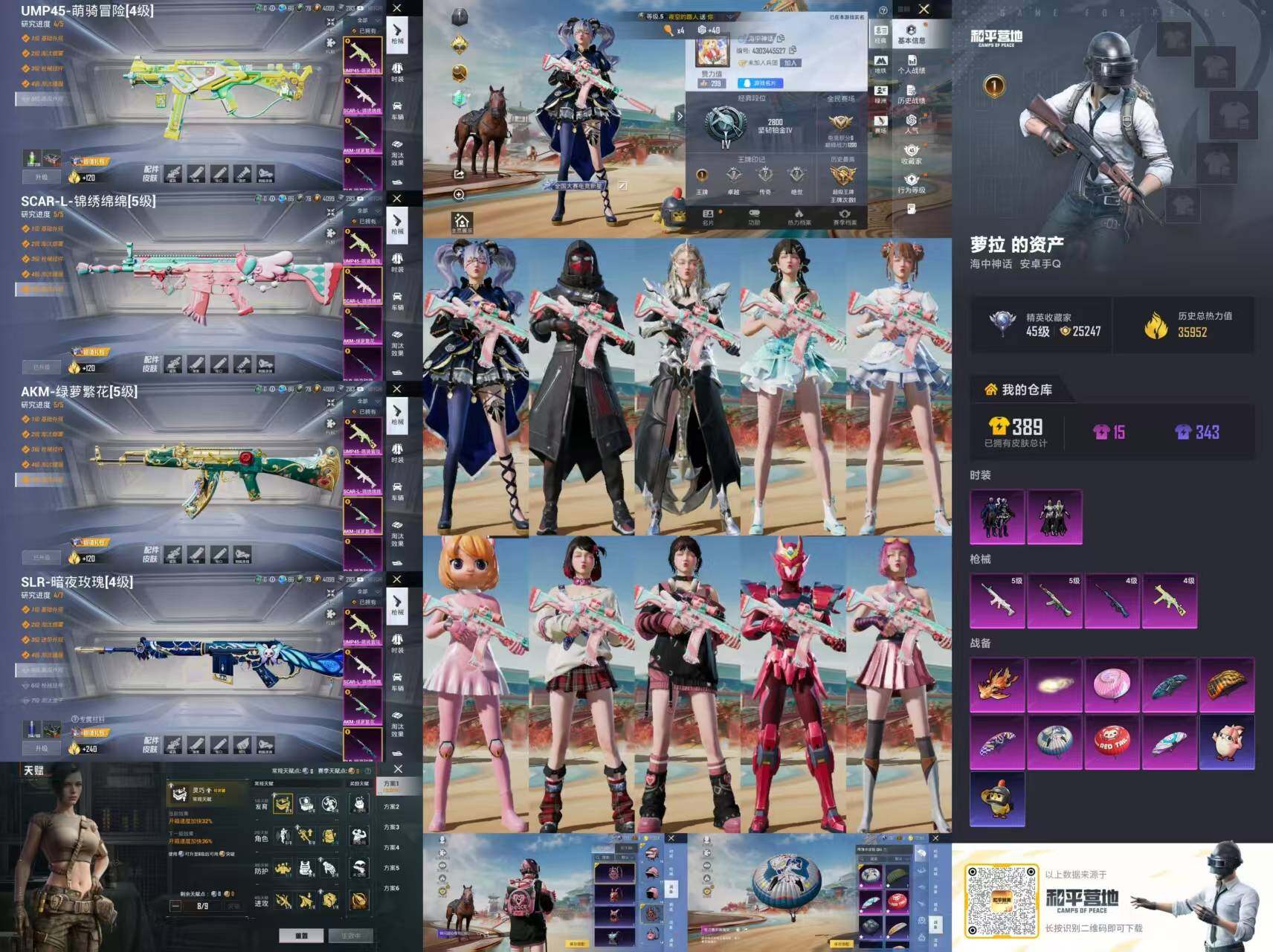This screenshot has height=952, width=1273.
Task: Toggle the 已拥有 checkbox in the UMP45-萌骑冒险 panel
Action: 352,31
